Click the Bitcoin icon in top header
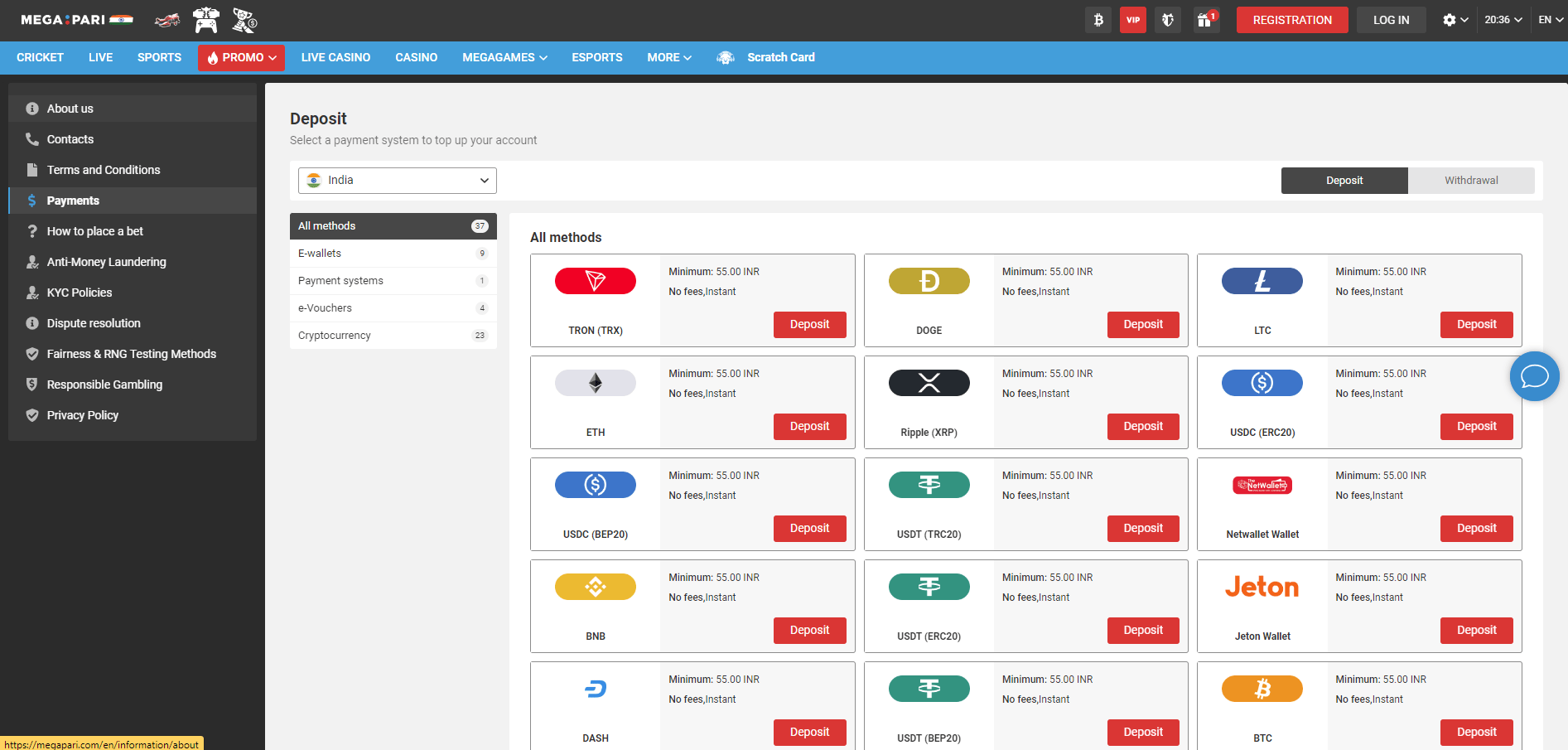The image size is (1568, 750). [x=1098, y=20]
